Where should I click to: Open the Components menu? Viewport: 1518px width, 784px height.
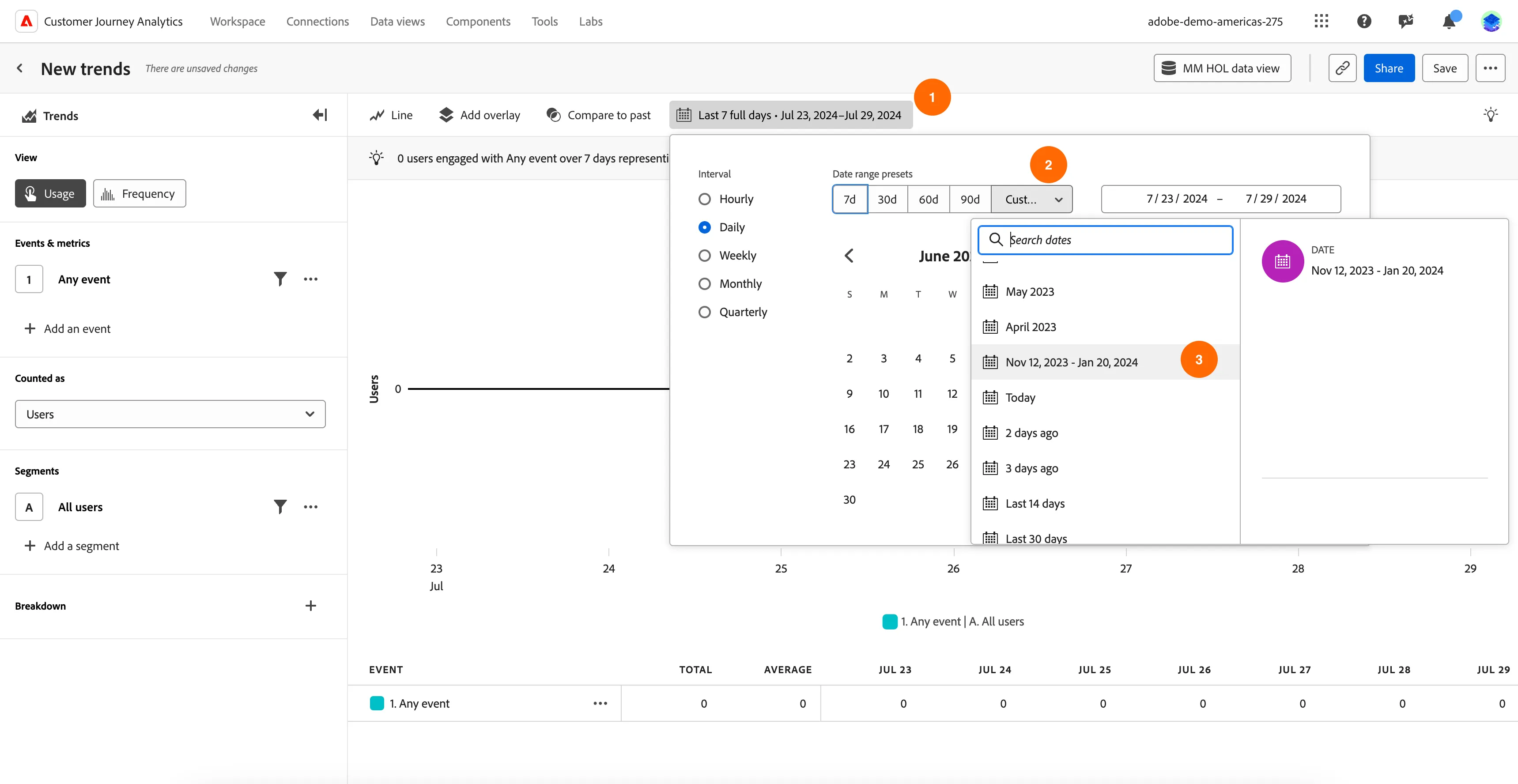(x=478, y=21)
